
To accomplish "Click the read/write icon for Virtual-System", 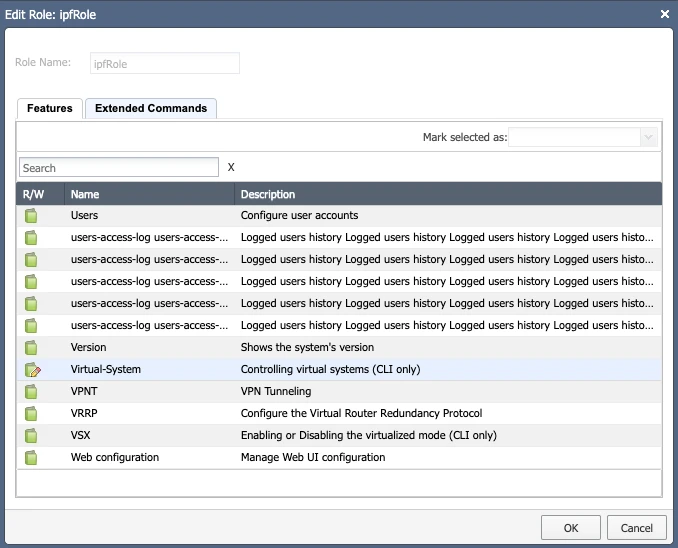I will (x=32, y=370).
